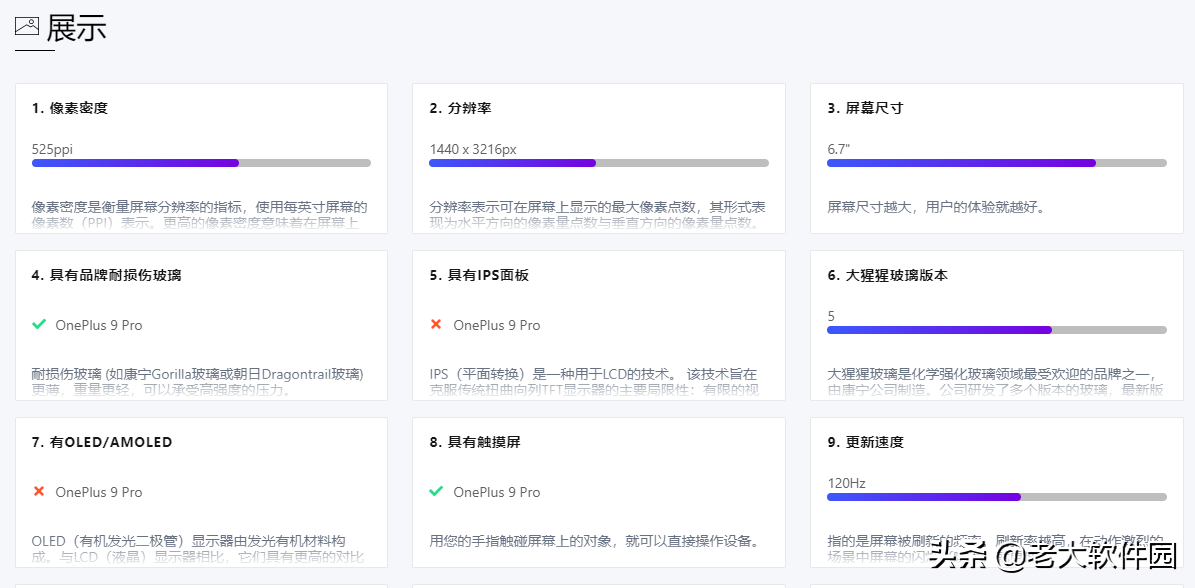Click red cross in 有OLED/AMOLED card

(x=39, y=491)
